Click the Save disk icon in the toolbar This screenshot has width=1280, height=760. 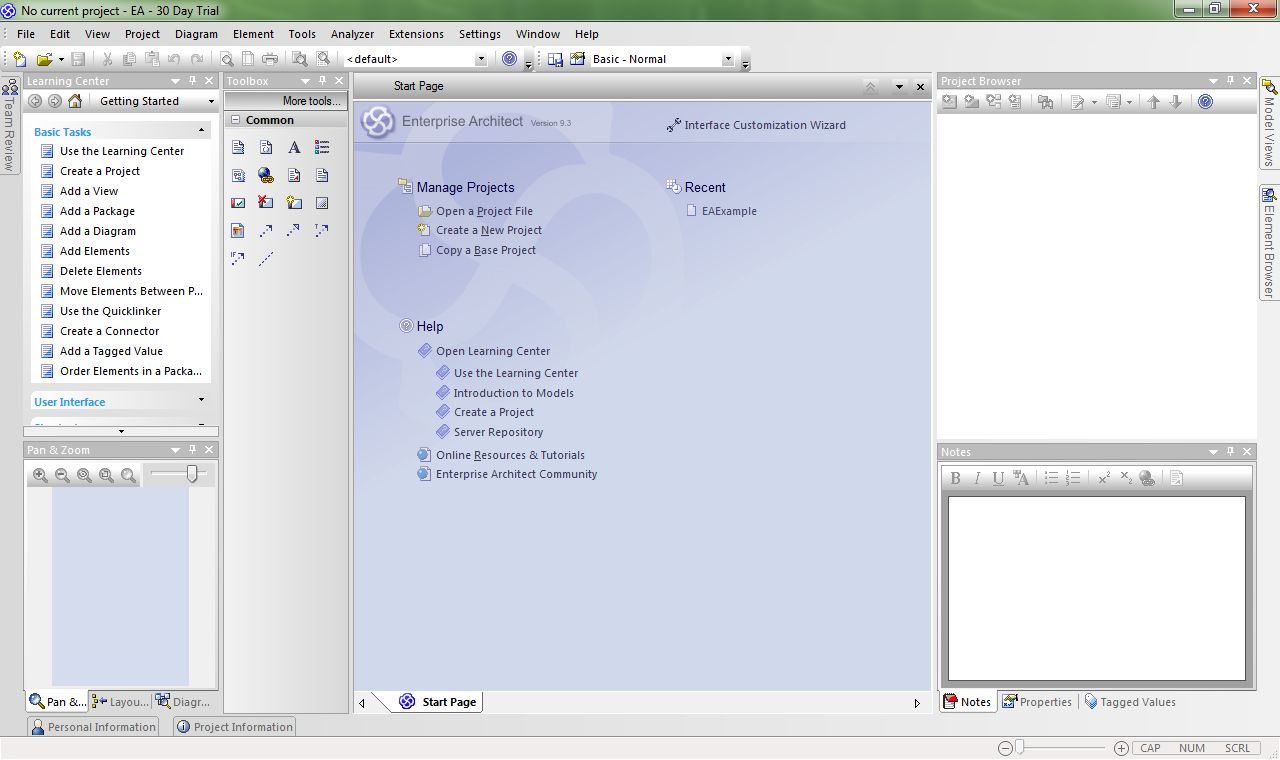(78, 59)
